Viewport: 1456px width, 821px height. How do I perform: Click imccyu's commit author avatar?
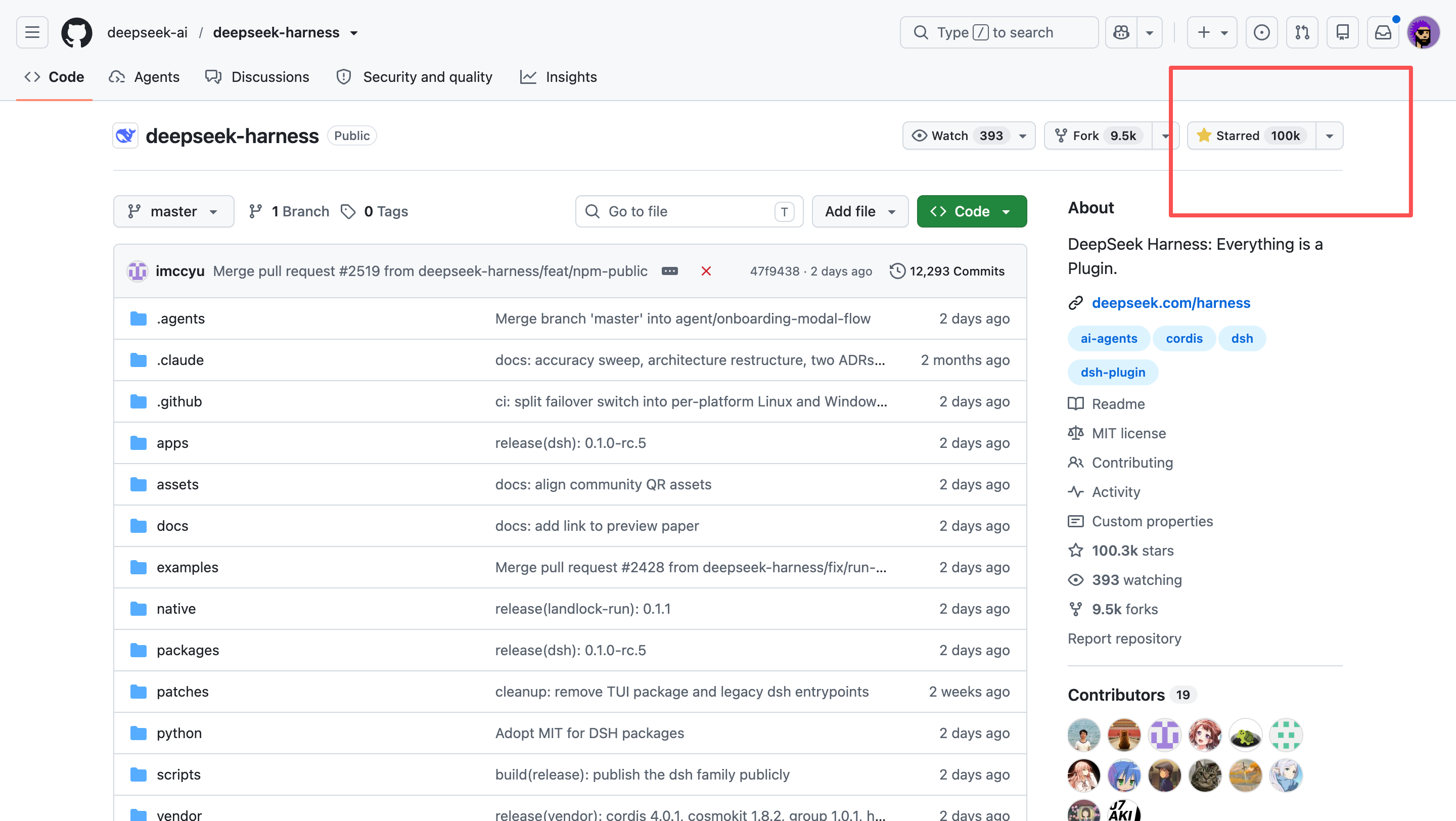click(x=138, y=271)
